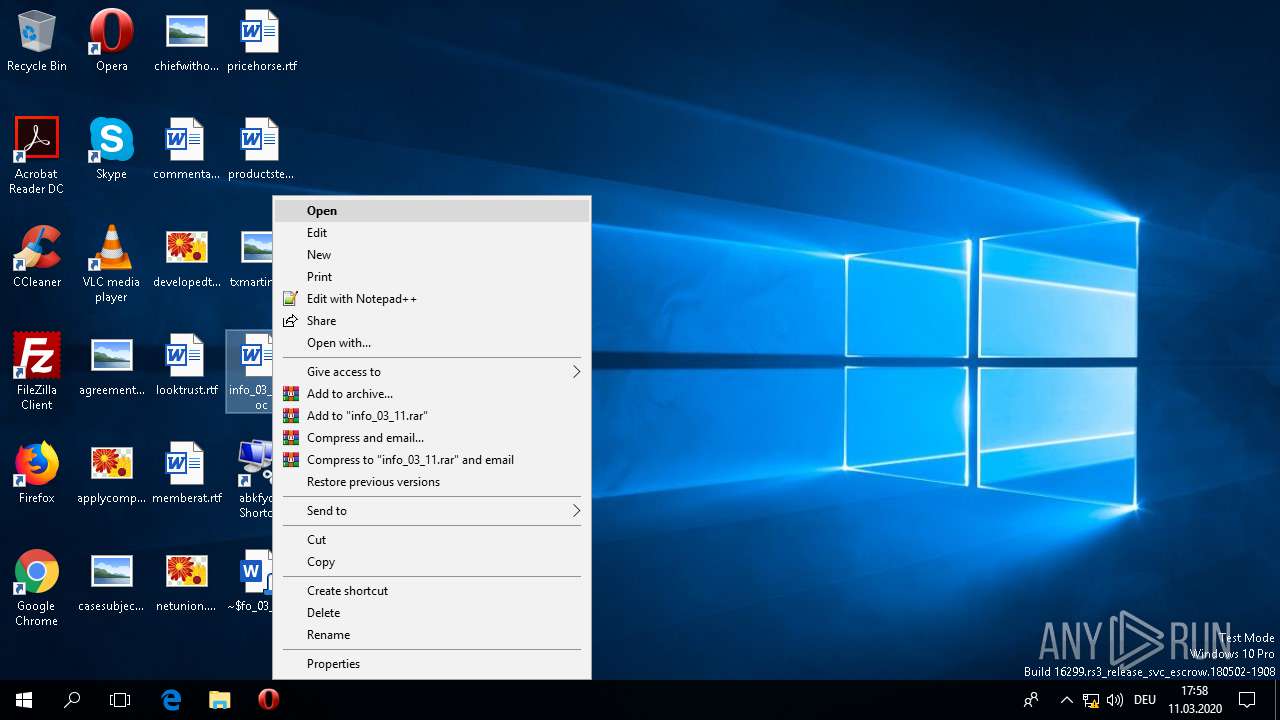This screenshot has height=720, width=1280.
Task: Open Acrobat Reader DC shortcut
Action: (x=37, y=156)
